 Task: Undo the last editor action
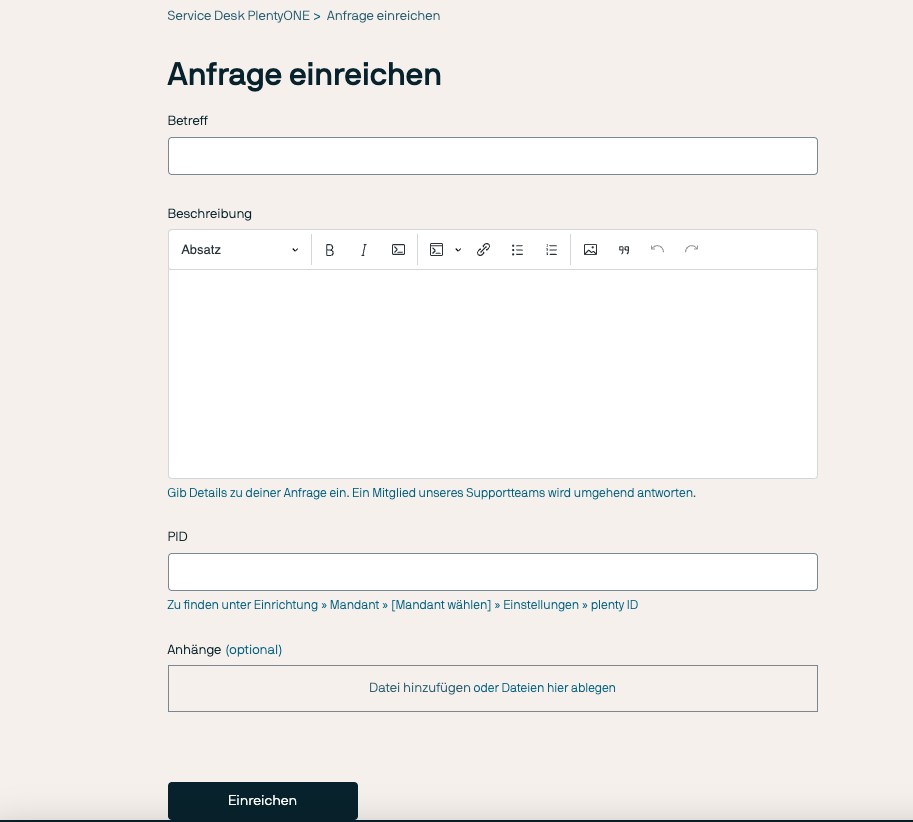click(657, 249)
